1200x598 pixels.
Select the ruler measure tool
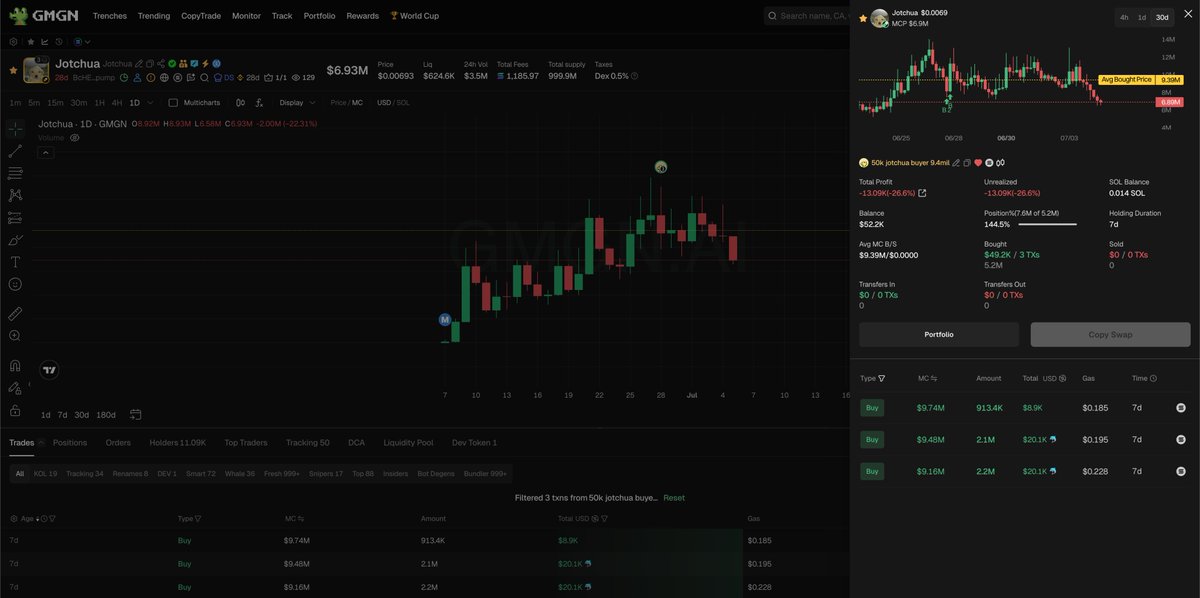(15, 314)
